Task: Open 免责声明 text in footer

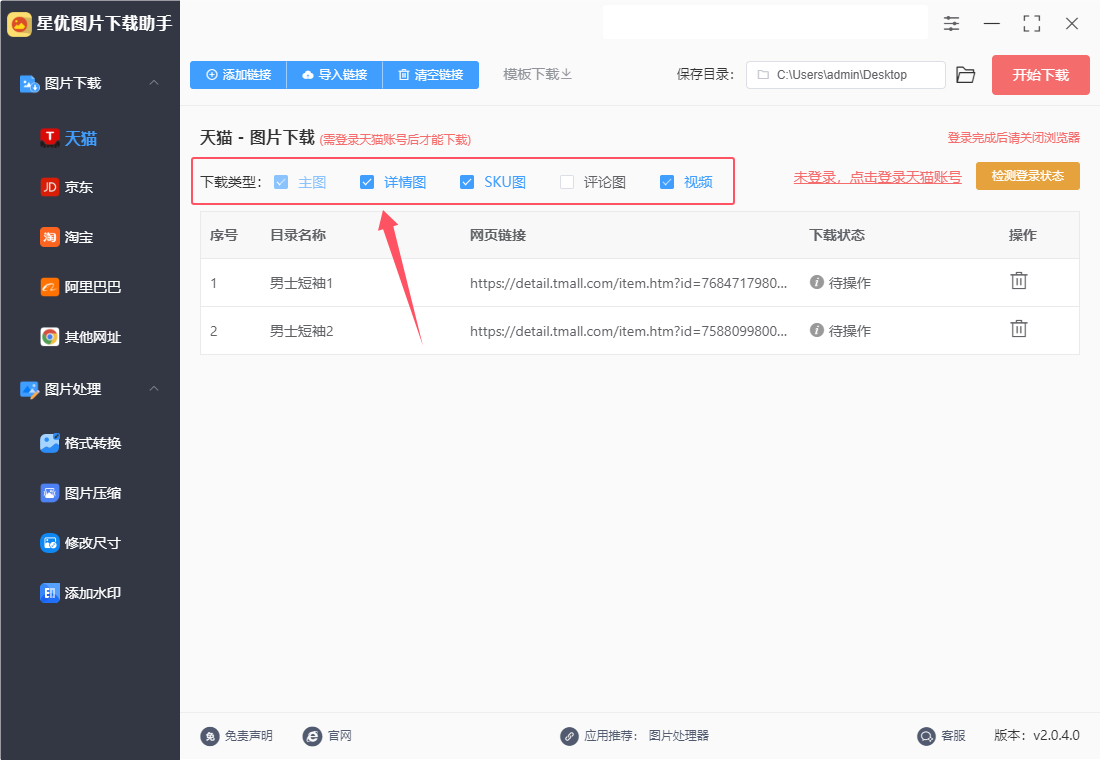Action: [x=248, y=736]
